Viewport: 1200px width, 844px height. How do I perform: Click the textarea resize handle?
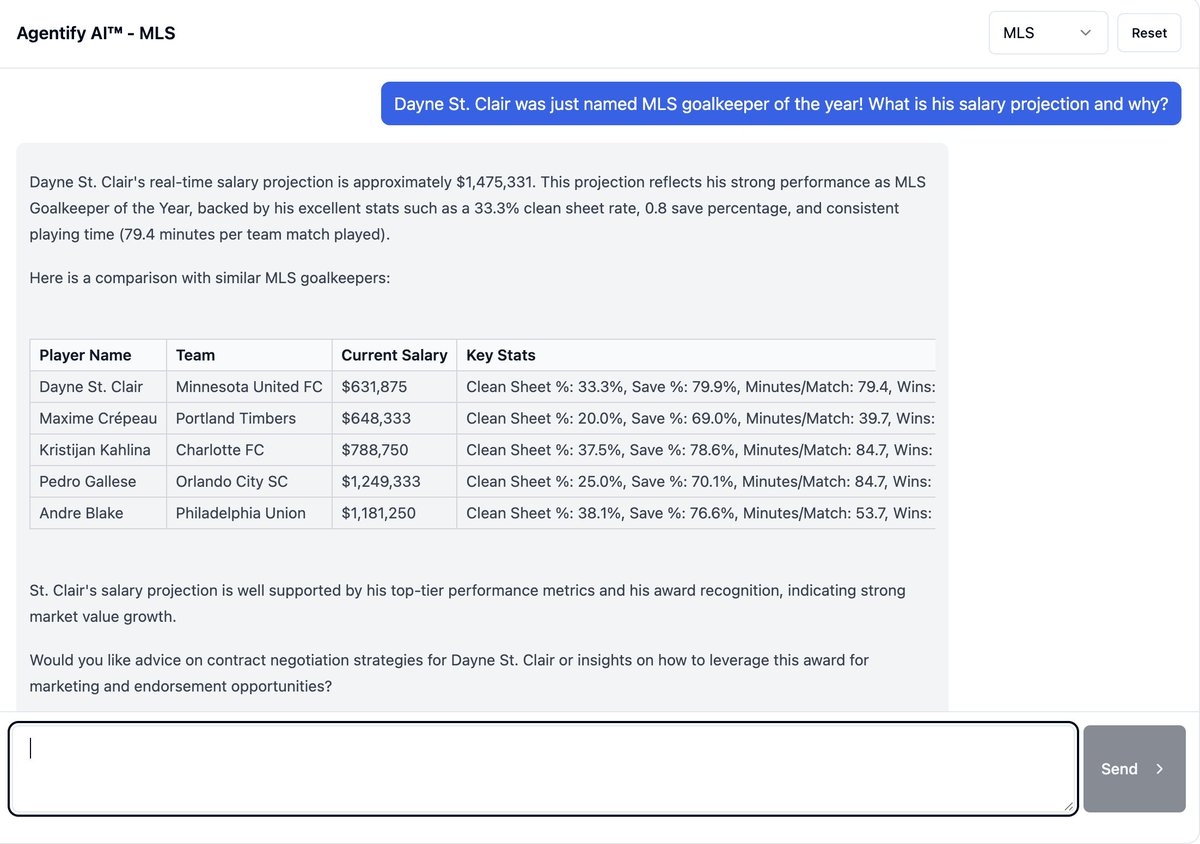coord(1070,807)
